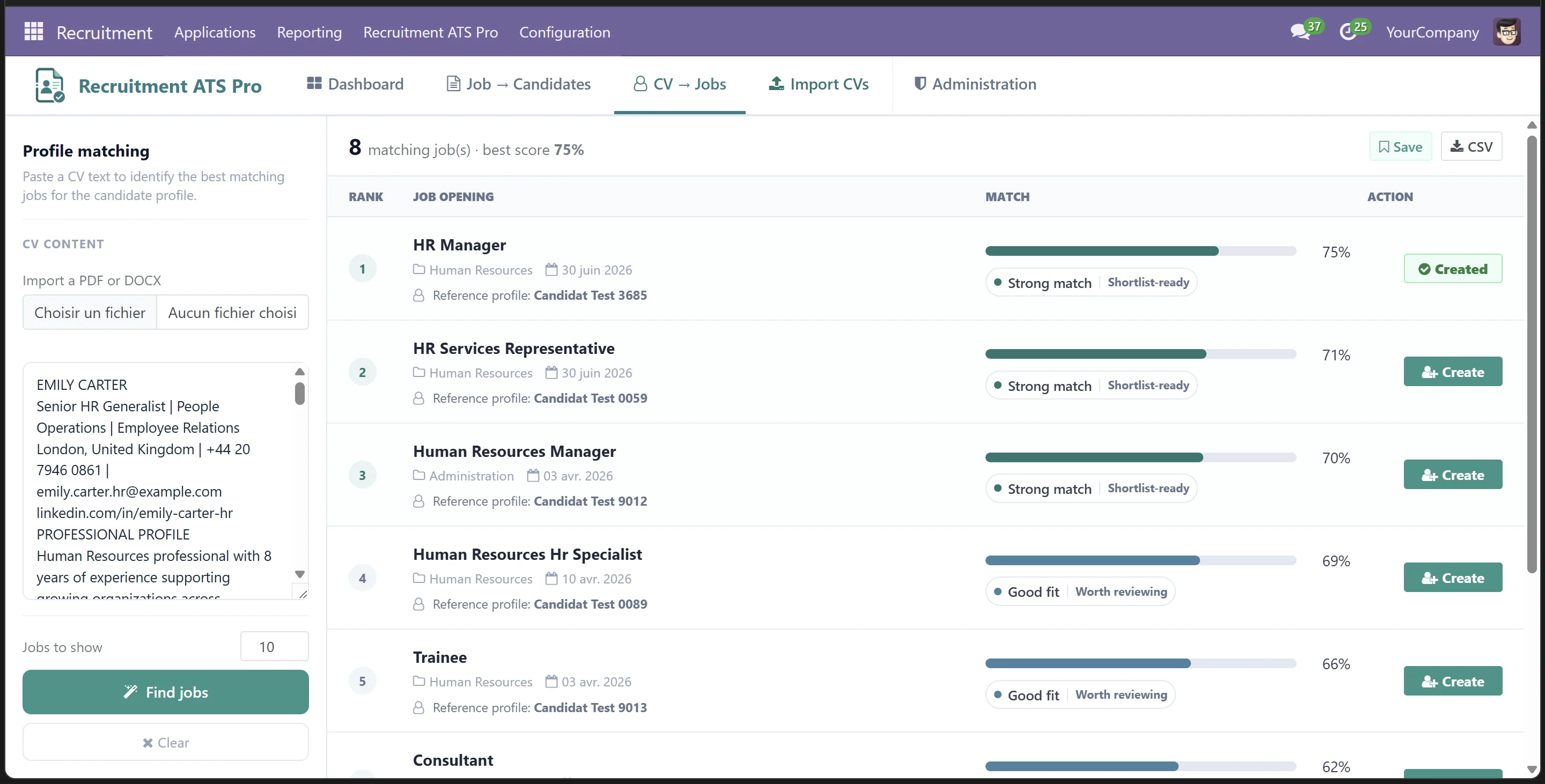
Task: Click rank badge 5 for Trainee
Action: (362, 682)
